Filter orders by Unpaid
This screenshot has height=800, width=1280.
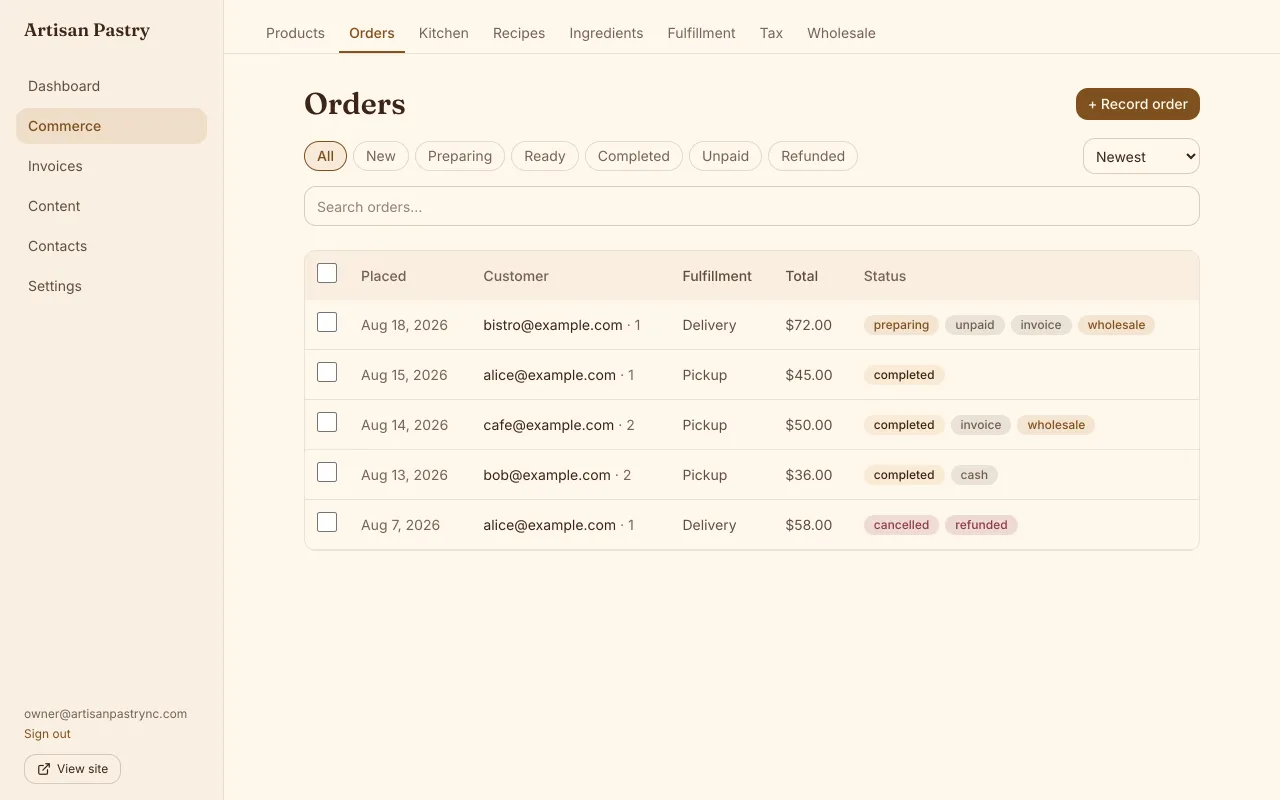[725, 156]
